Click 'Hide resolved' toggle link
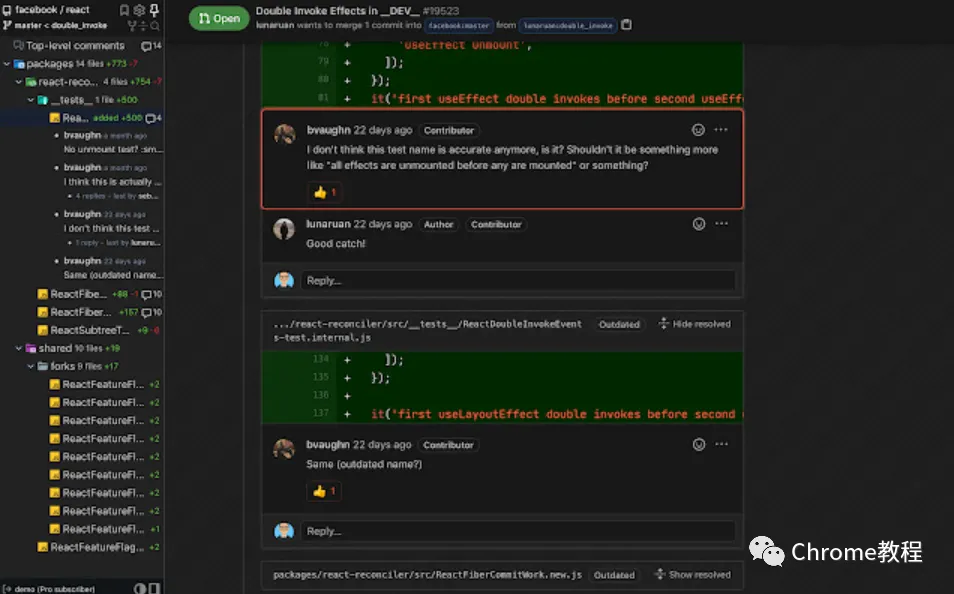 pyautogui.click(x=694, y=324)
